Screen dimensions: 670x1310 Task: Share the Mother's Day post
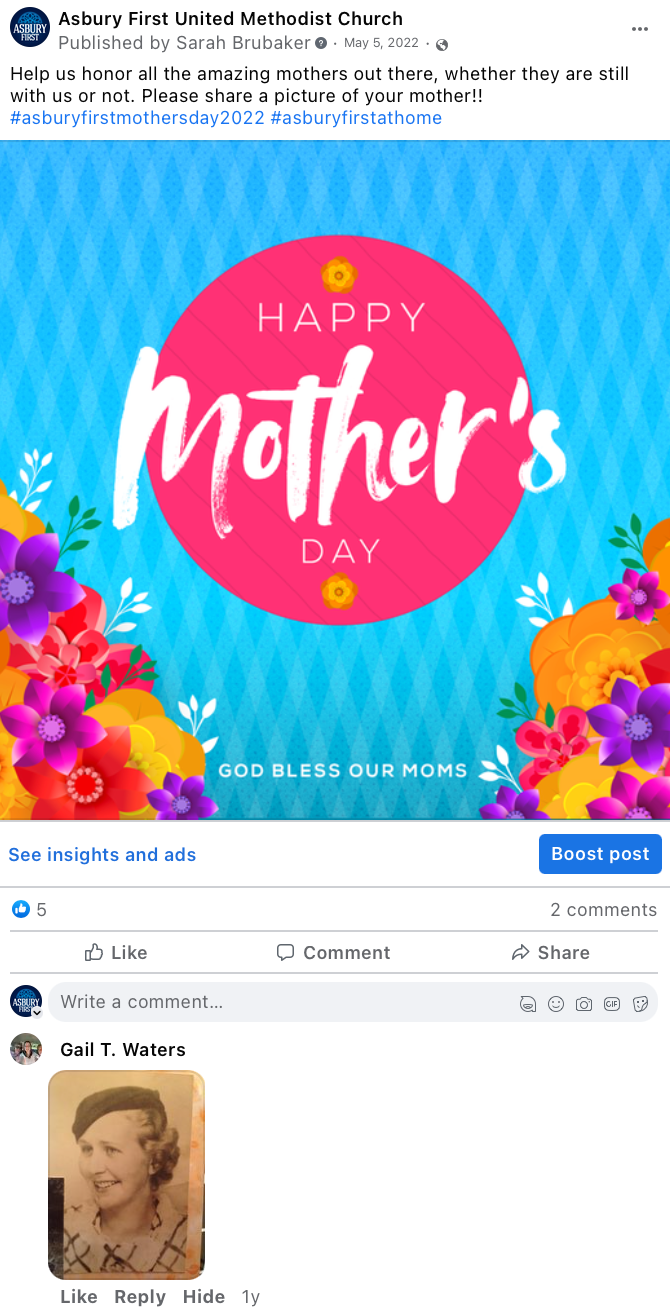(550, 953)
